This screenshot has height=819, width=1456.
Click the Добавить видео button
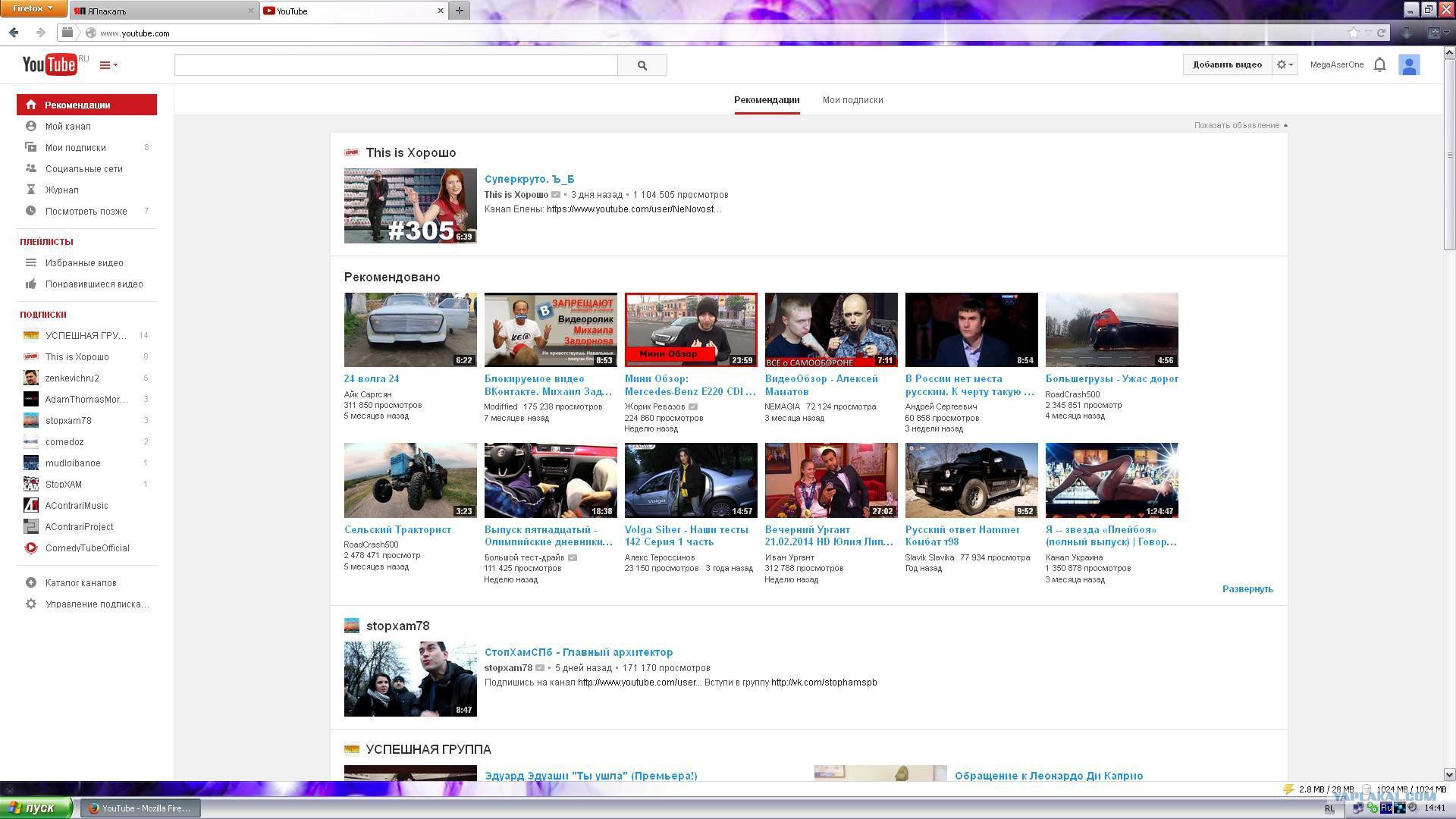pyautogui.click(x=1227, y=64)
